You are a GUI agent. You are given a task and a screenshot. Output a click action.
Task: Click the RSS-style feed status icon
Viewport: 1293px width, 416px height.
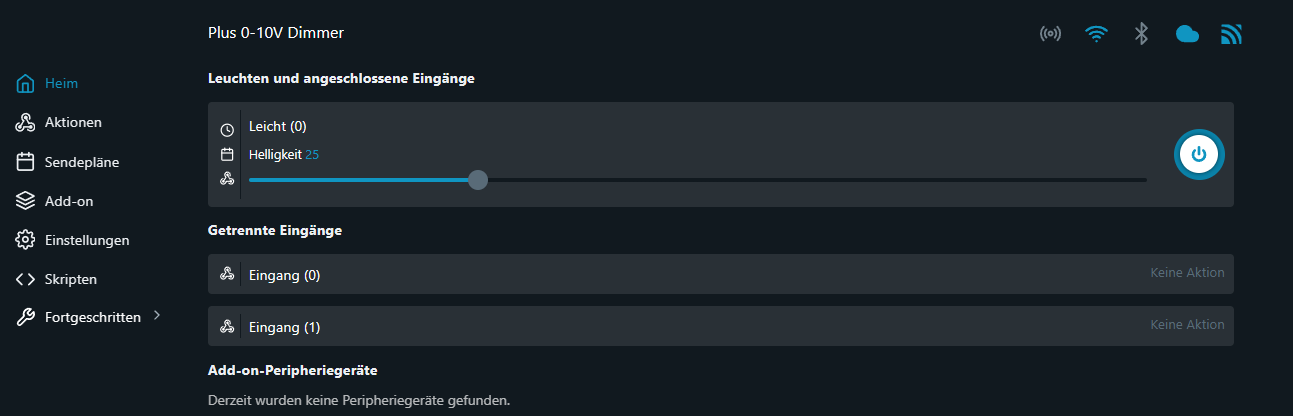point(1231,34)
